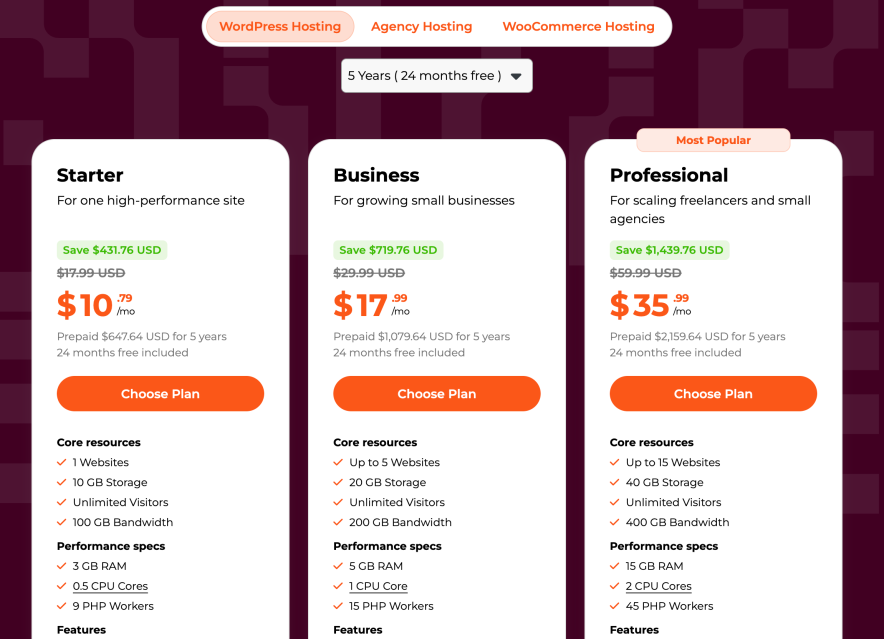Viewport: 884px width, 639px height.
Task: Click the dropdown arrow next to 24 months free
Action: tap(516, 75)
